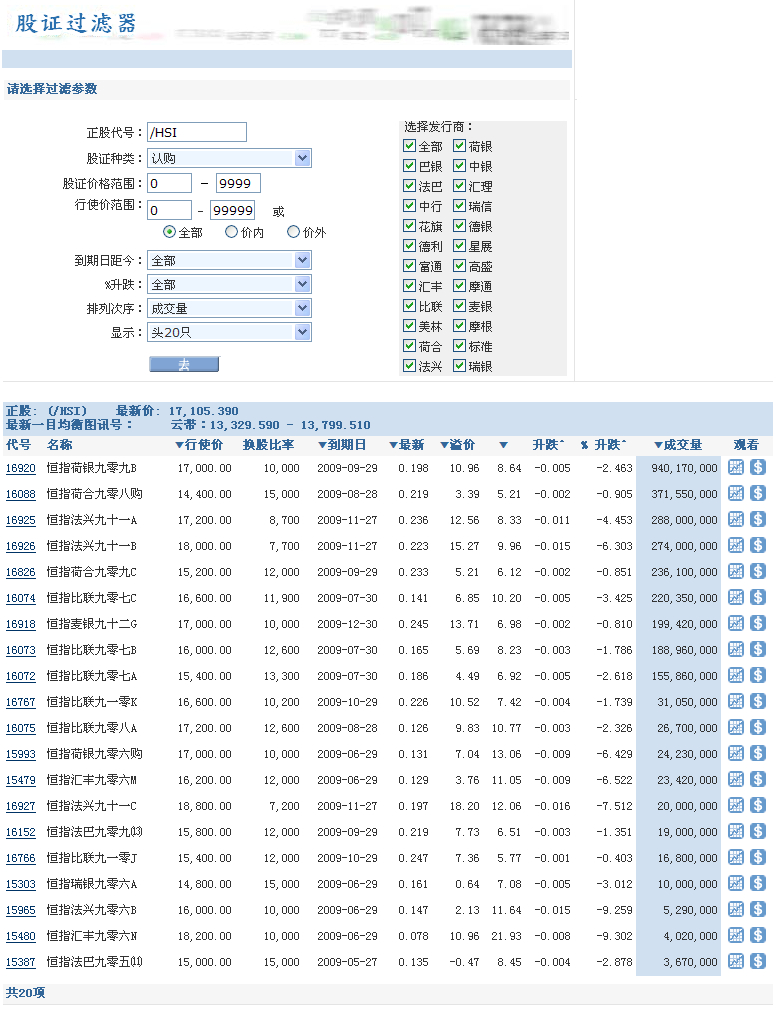
Task: Select the 价内 radio button
Action: [x=231, y=232]
